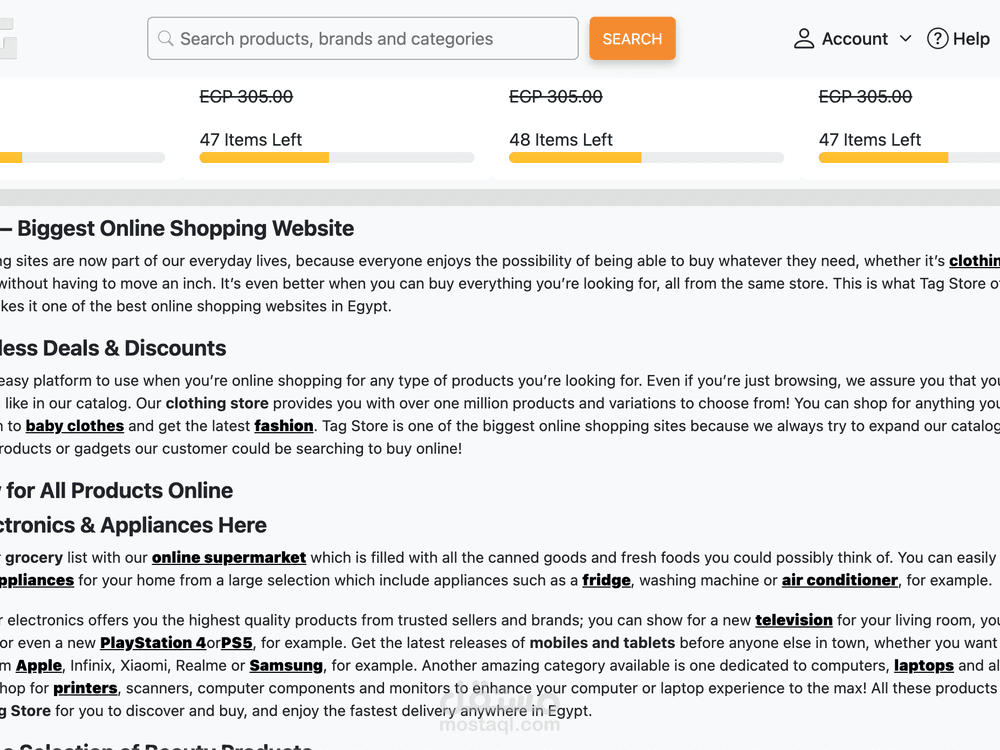Screen dimensions: 1000x750
Task: Focus the search products input field
Action: 370,39
